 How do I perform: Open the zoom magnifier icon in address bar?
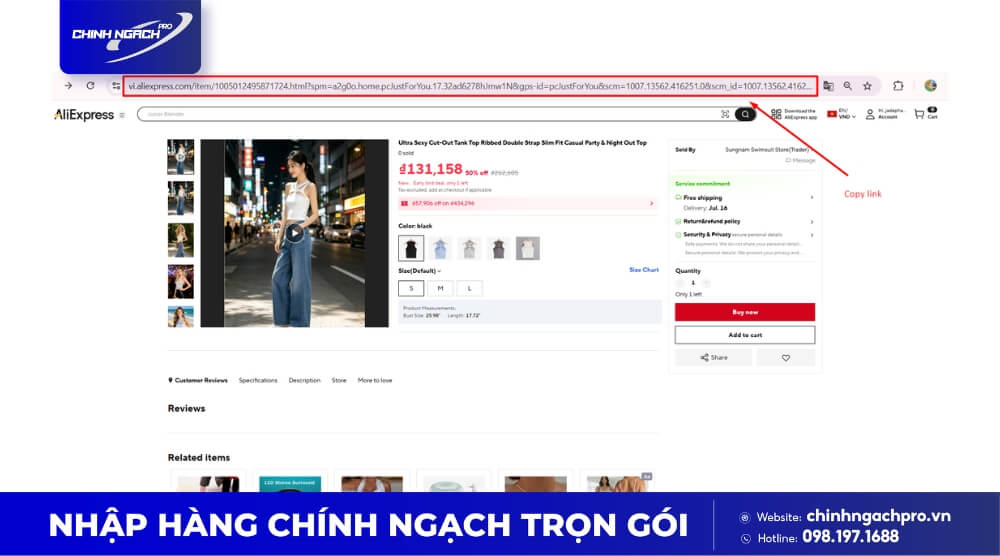[x=848, y=85]
